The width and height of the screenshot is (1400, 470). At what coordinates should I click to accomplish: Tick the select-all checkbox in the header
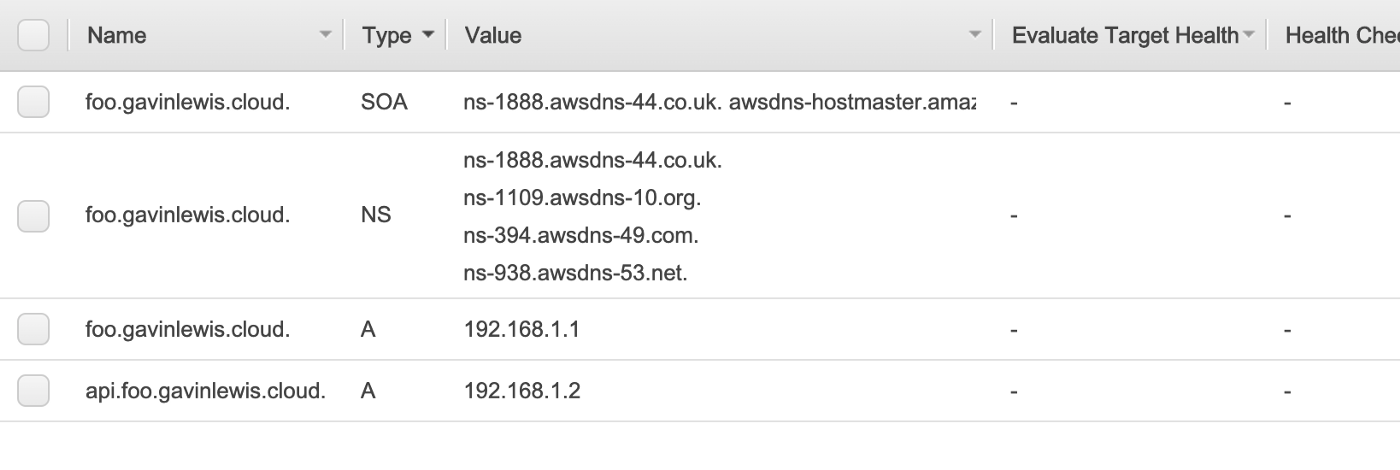[x=33, y=35]
